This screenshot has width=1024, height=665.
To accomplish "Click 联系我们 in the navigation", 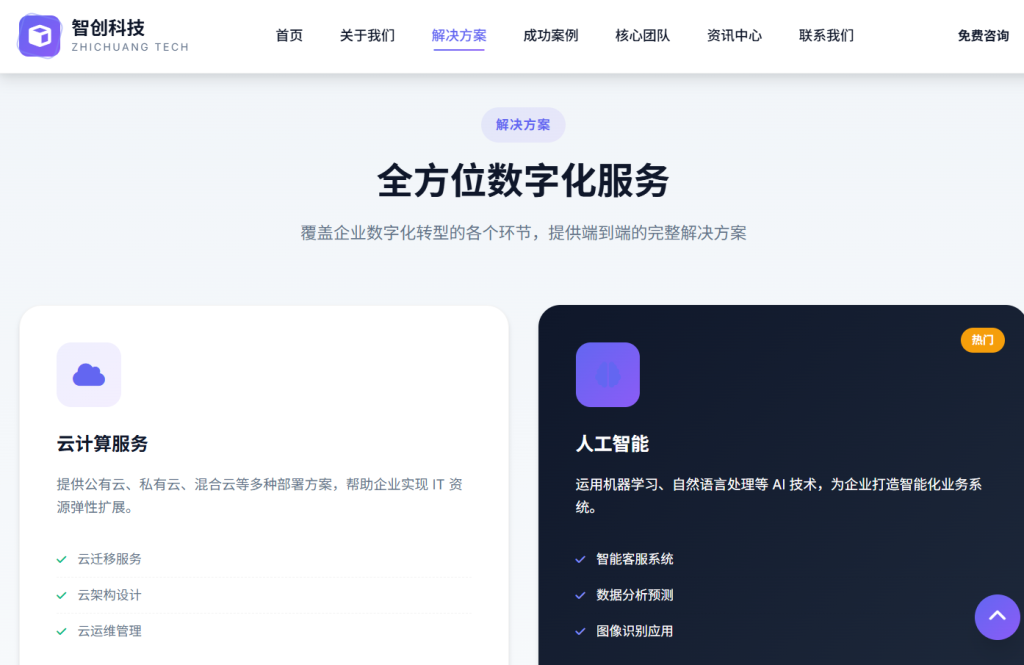I will 826,36.
